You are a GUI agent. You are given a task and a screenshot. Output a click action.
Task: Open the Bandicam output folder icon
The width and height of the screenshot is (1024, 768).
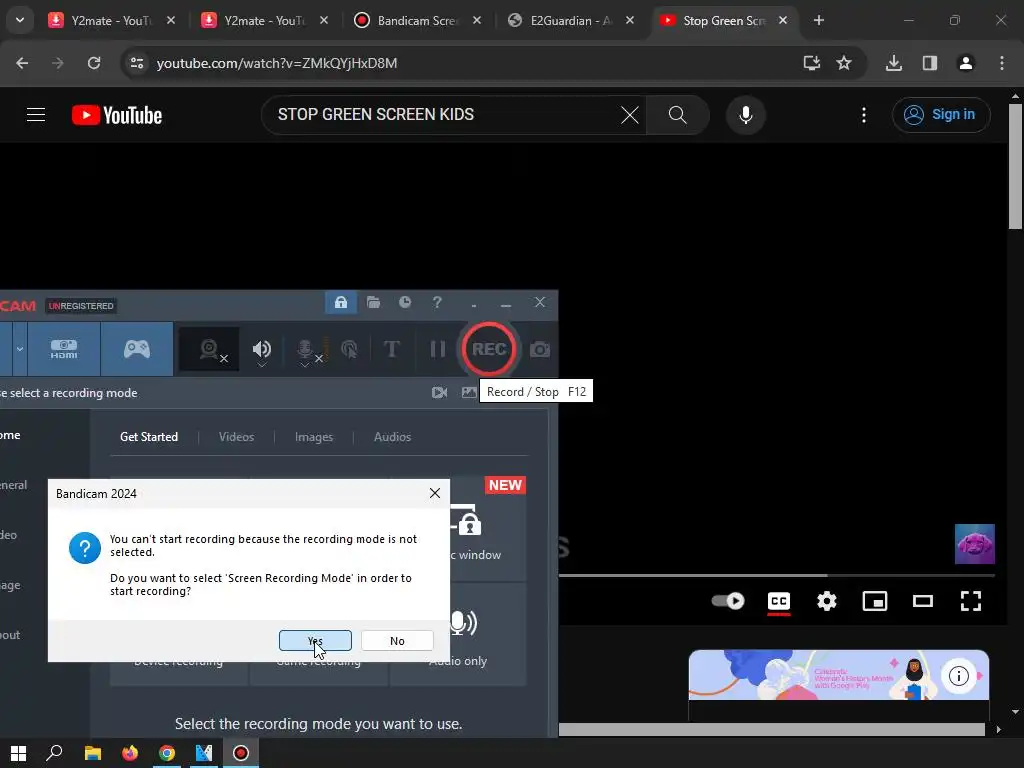374,302
